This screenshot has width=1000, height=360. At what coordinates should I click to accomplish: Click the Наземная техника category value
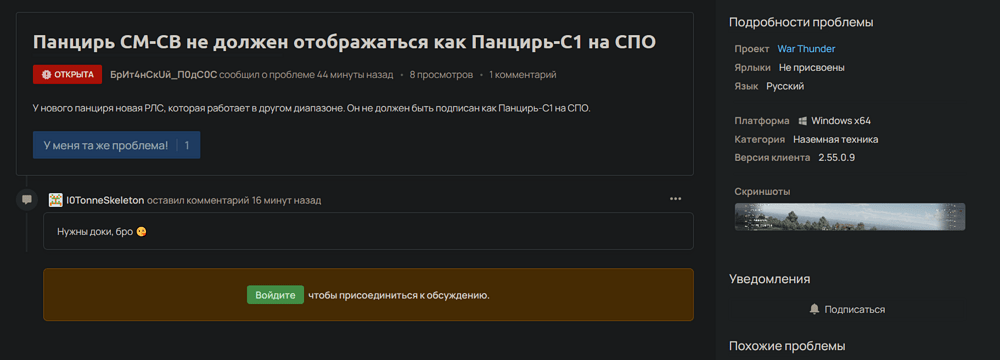835,139
